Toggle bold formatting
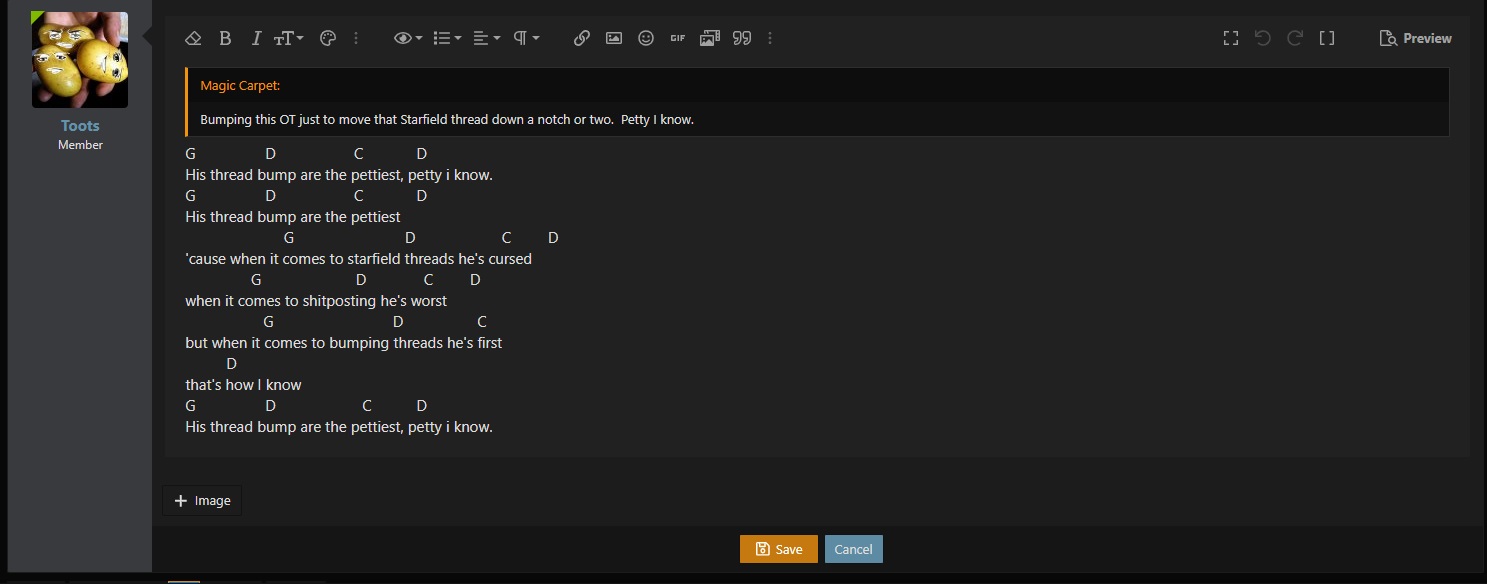Image resolution: width=1487 pixels, height=584 pixels. (225, 38)
